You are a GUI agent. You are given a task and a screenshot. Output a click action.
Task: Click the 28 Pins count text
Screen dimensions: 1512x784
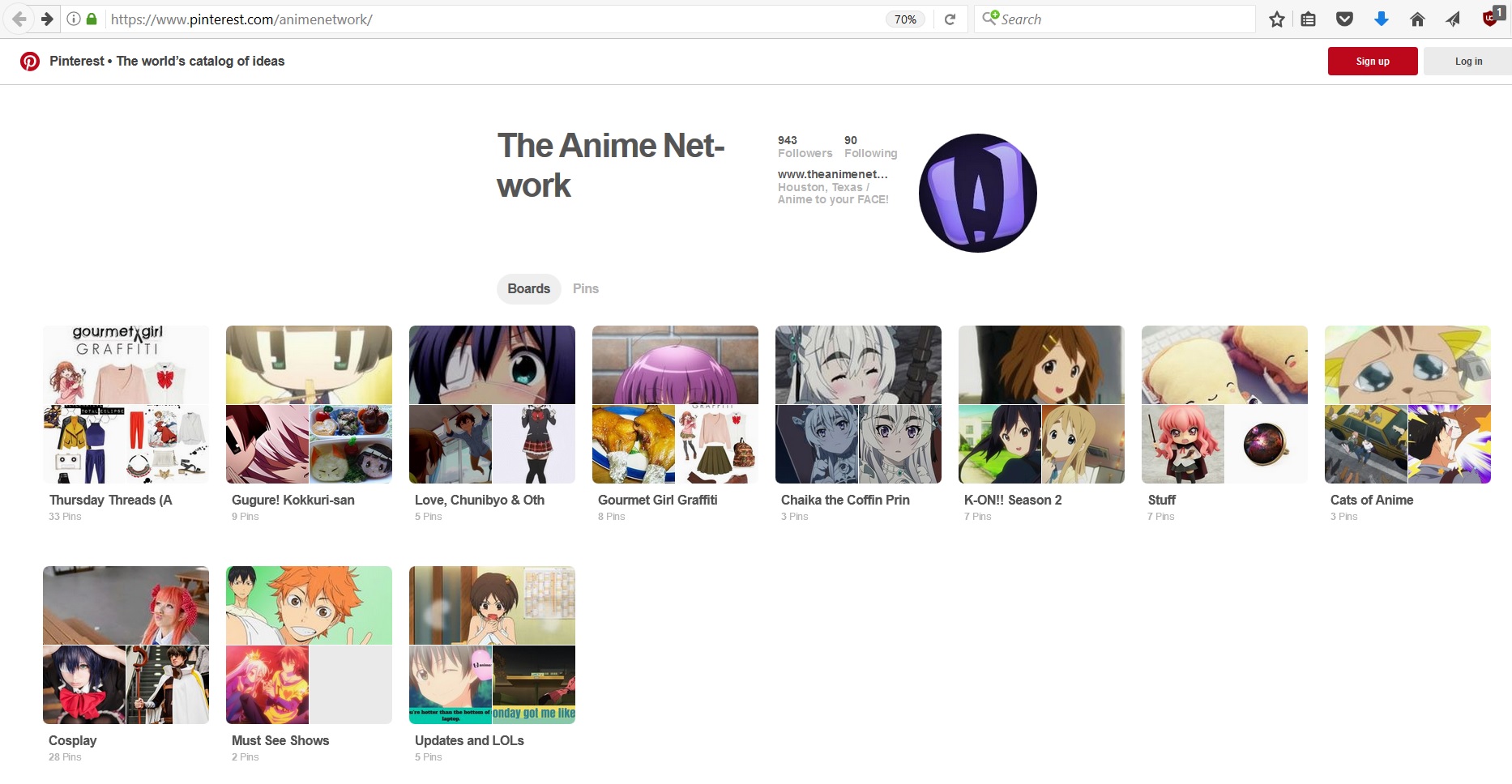[65, 757]
